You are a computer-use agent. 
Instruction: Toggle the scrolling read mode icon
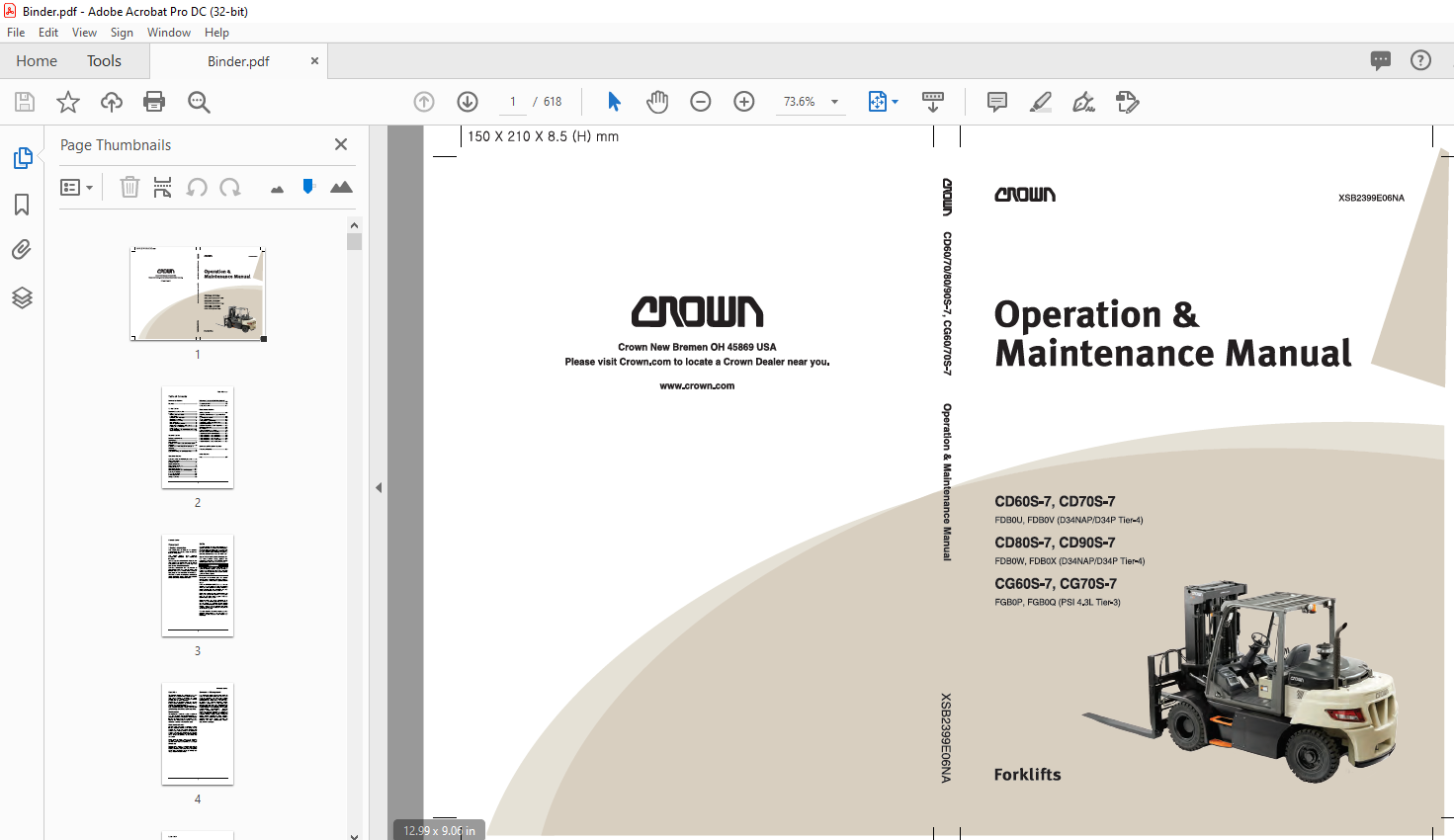[x=932, y=102]
